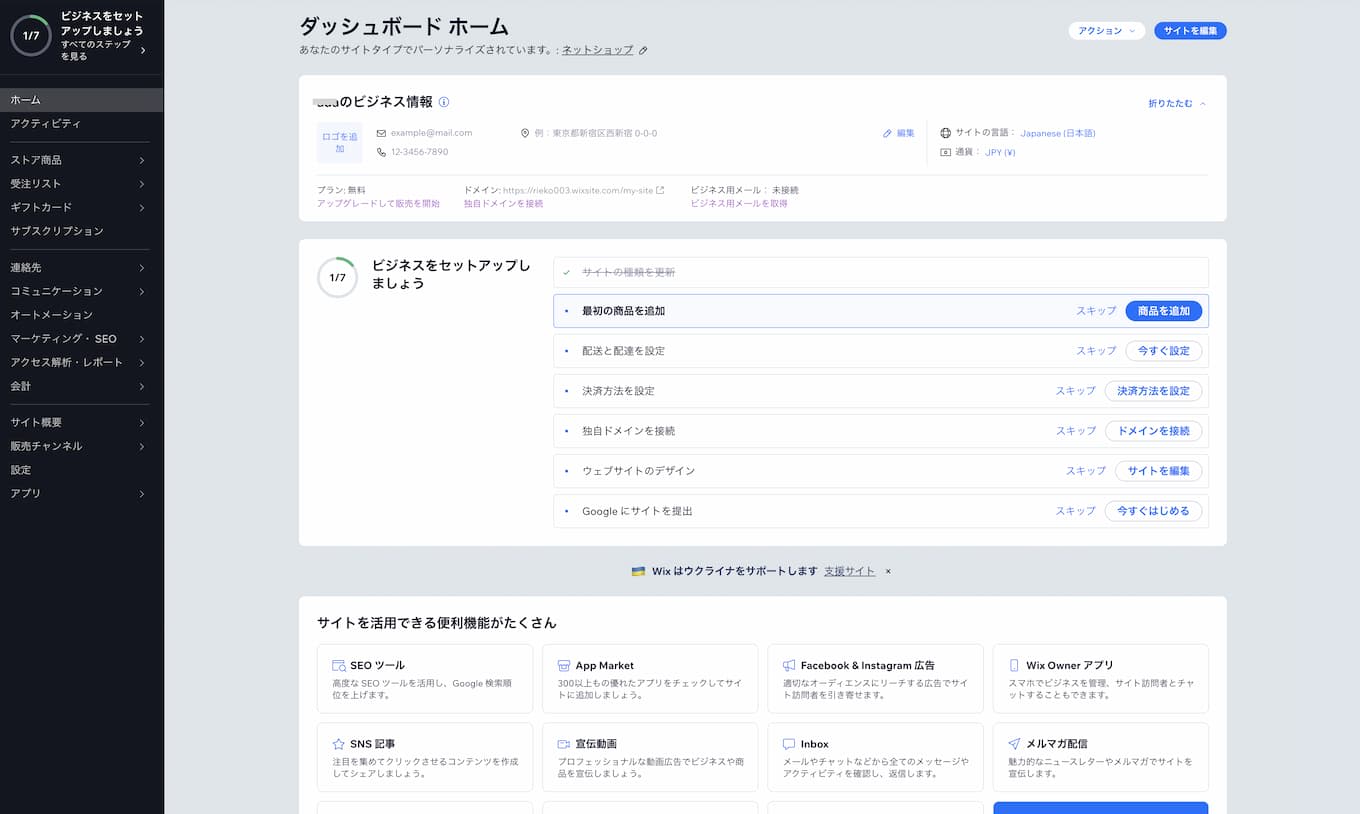
Task: Click the 編集 link in business info
Action: (899, 133)
